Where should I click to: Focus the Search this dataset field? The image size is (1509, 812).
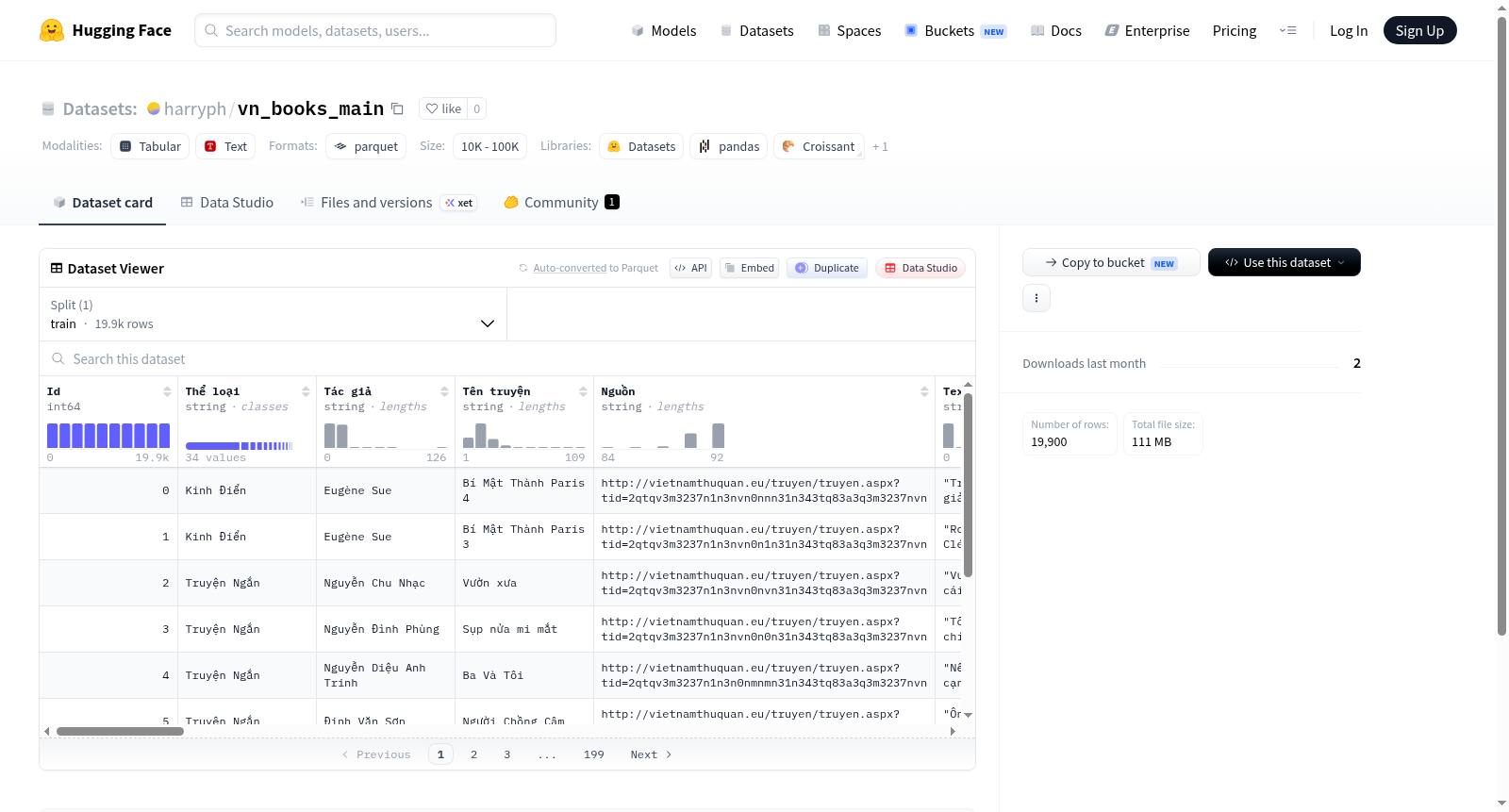[x=507, y=359]
